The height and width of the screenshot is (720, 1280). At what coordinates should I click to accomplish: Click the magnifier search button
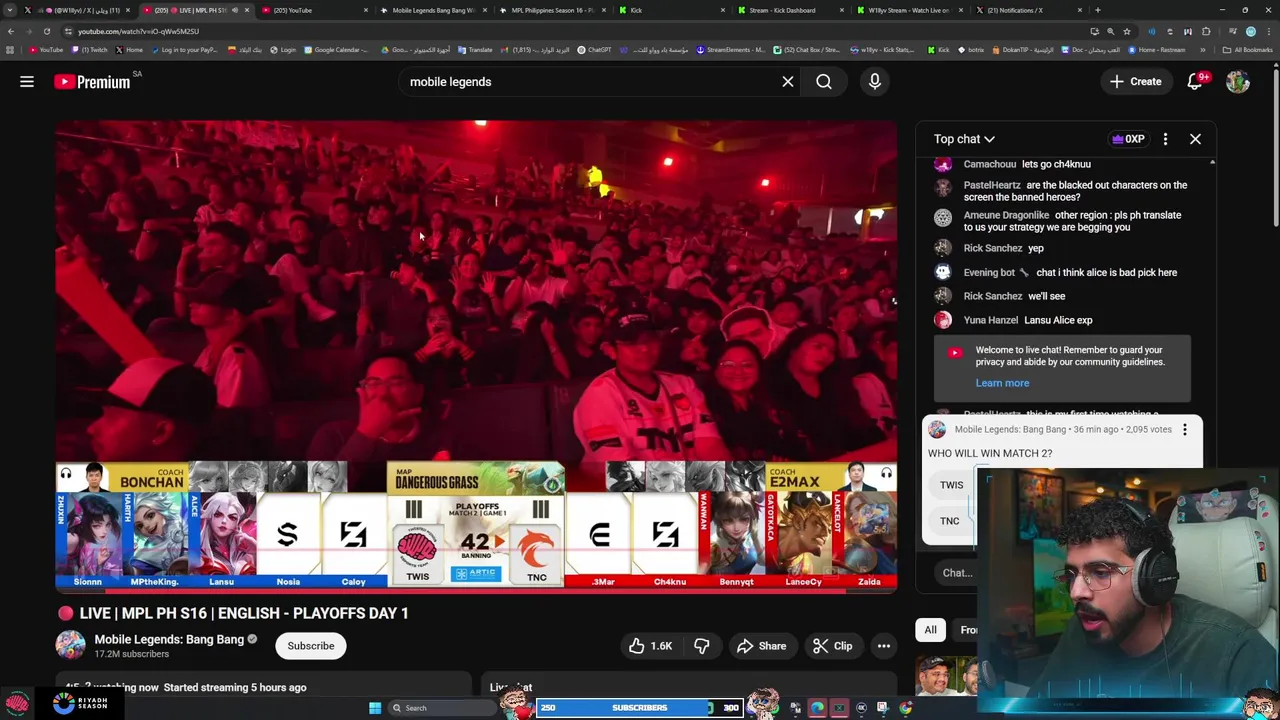coord(824,82)
